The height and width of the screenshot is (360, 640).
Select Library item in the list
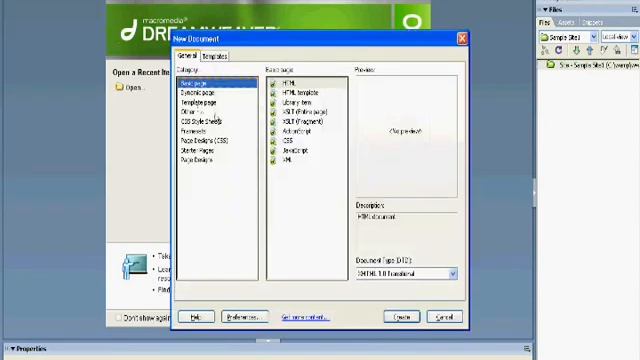307,102
